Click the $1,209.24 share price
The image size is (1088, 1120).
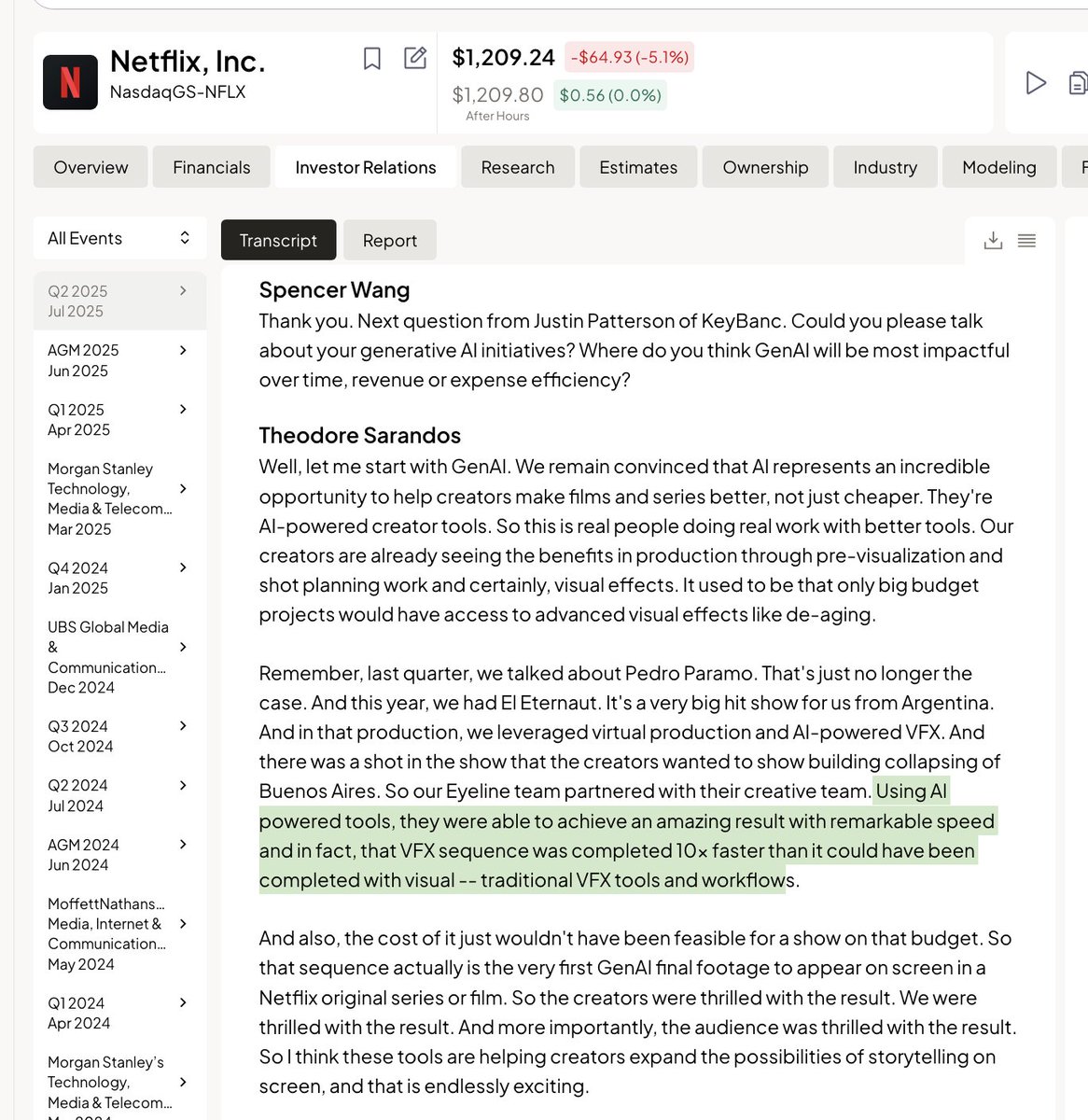[x=504, y=57]
